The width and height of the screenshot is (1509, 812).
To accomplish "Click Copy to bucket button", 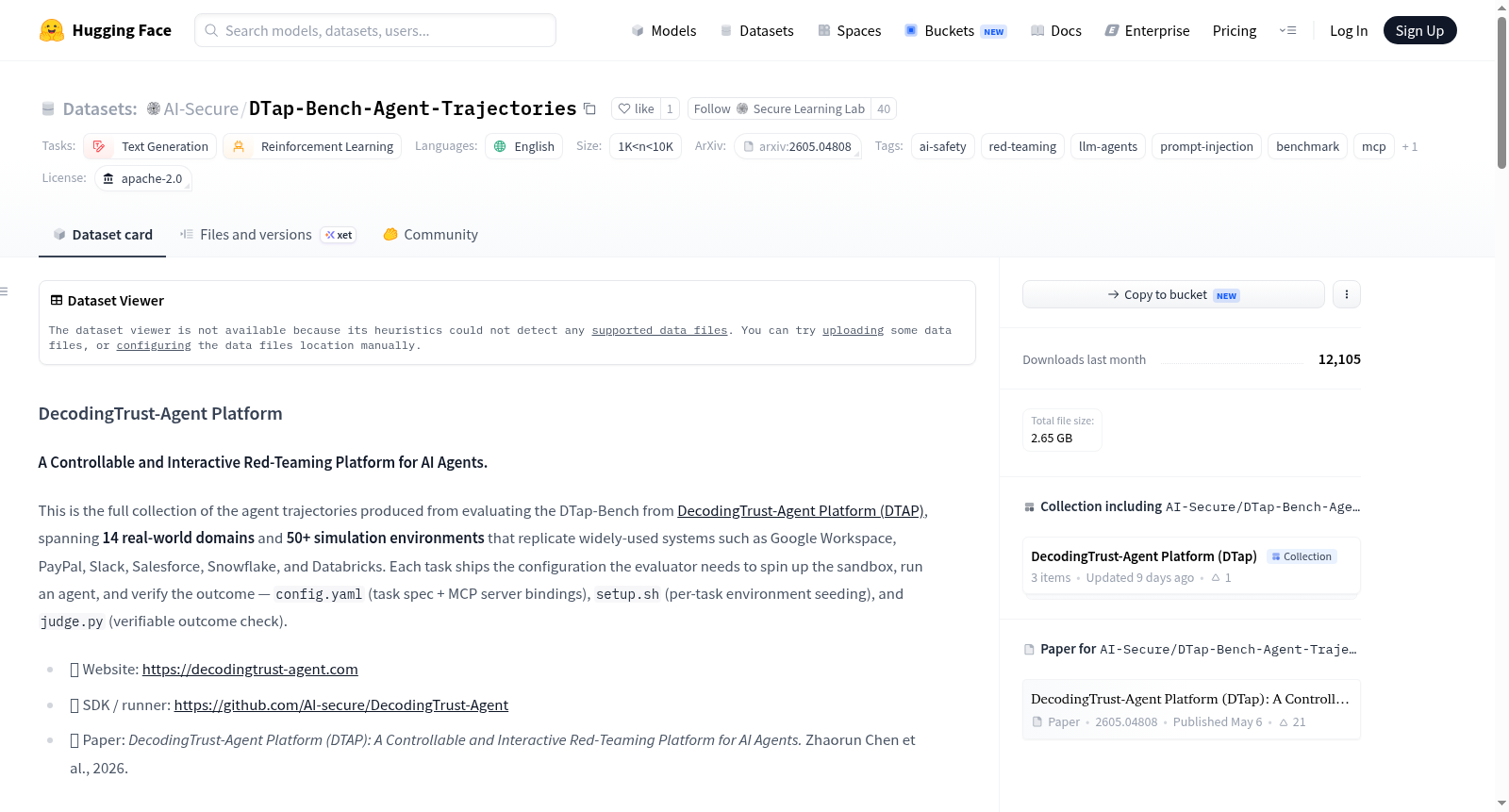I will pyautogui.click(x=1173, y=294).
